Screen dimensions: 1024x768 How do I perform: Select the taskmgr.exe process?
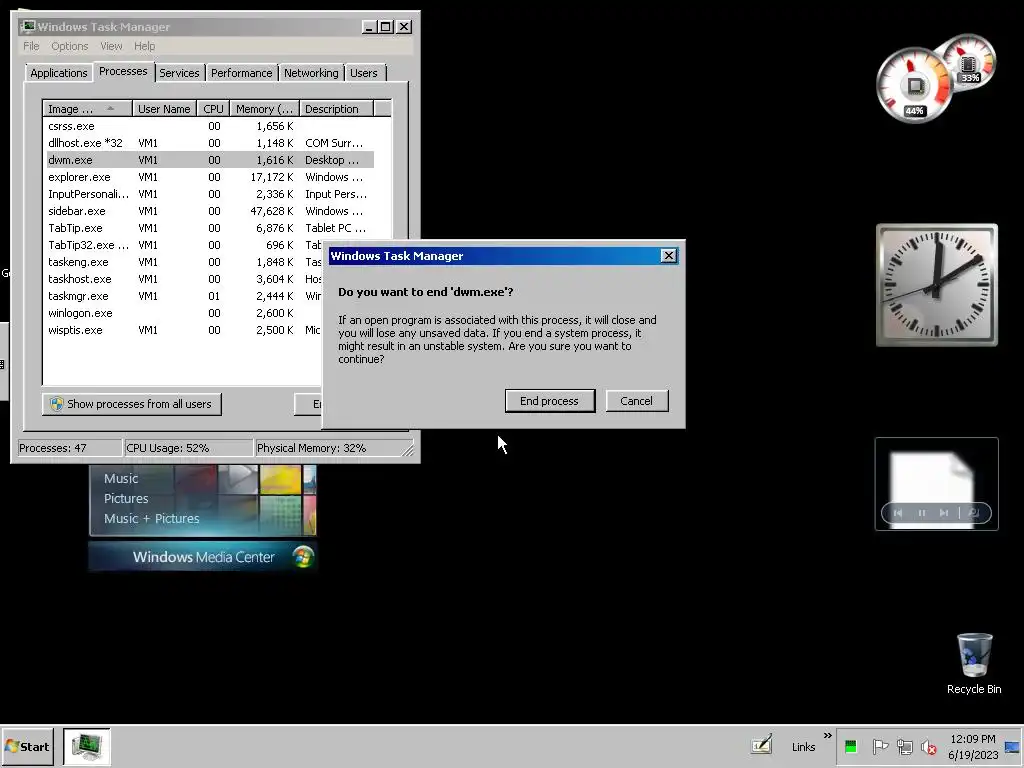[184, 296]
